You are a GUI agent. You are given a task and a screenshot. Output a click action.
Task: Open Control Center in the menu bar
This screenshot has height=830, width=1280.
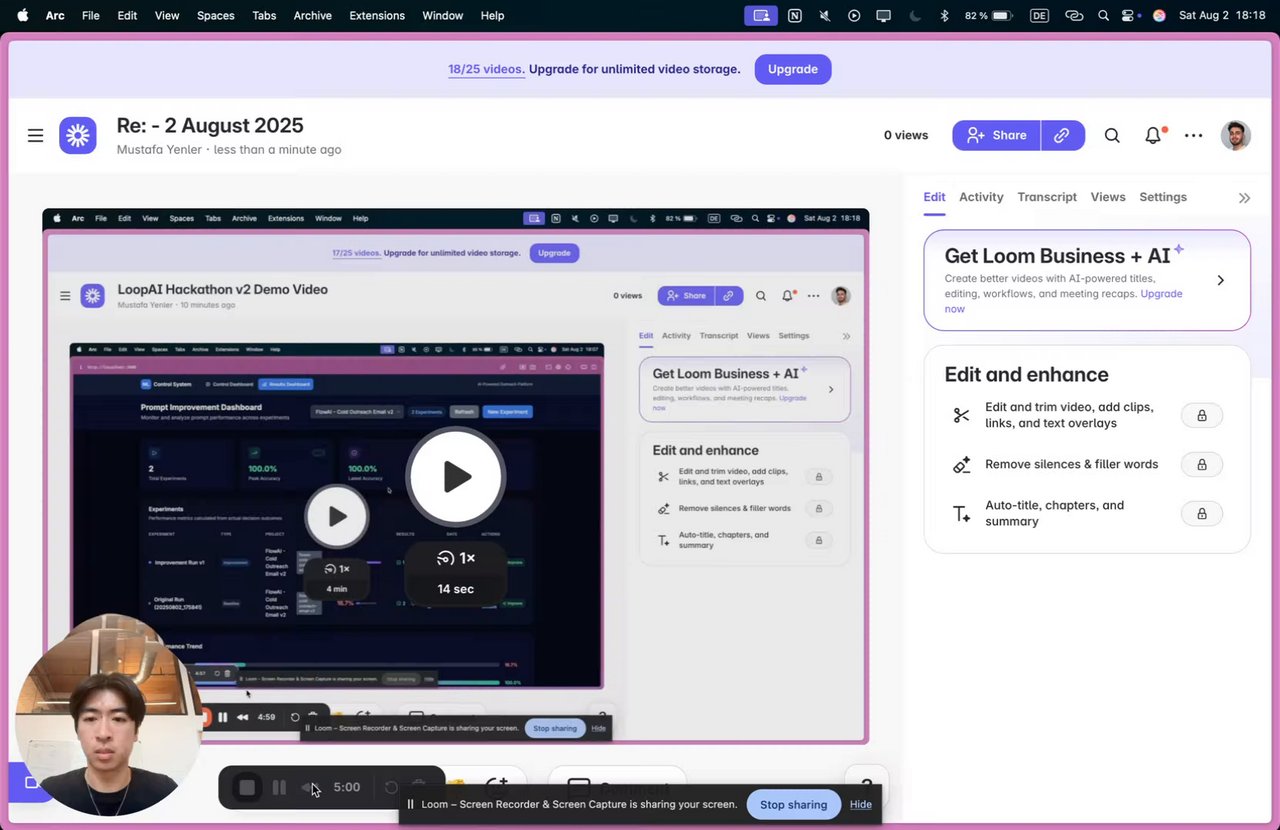[1130, 15]
